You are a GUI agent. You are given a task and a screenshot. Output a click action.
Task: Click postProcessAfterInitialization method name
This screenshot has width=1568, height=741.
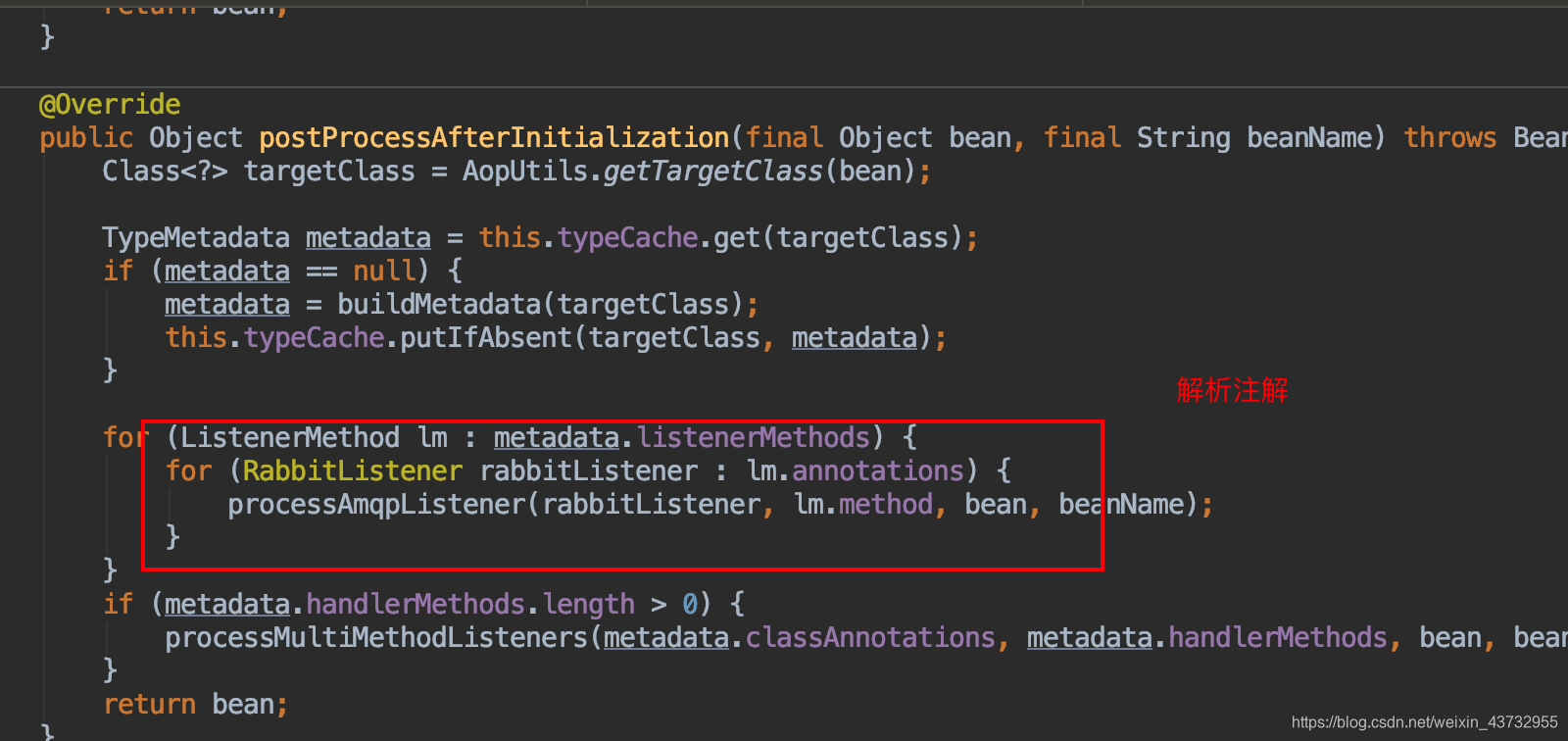click(x=494, y=137)
